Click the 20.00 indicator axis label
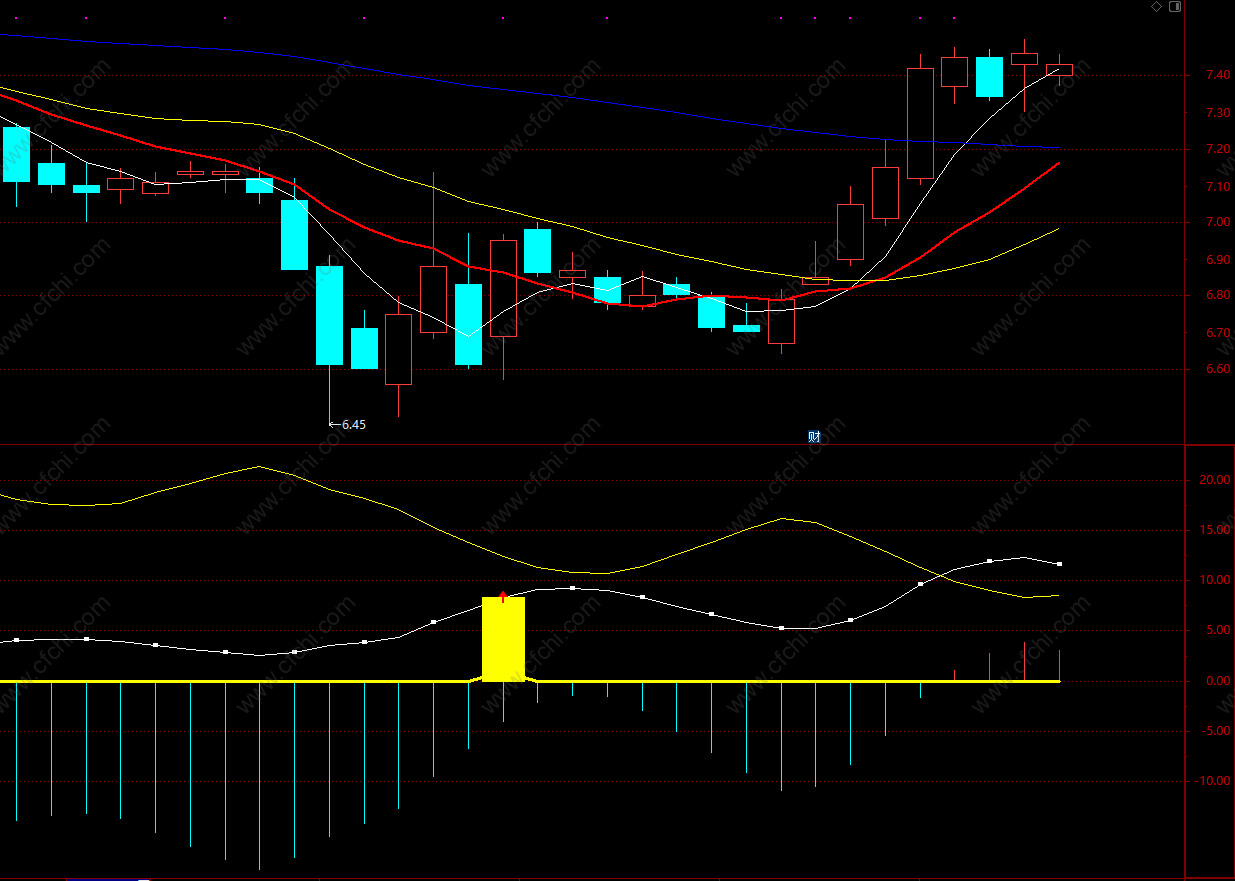The height and width of the screenshot is (881, 1235). pyautogui.click(x=1214, y=480)
